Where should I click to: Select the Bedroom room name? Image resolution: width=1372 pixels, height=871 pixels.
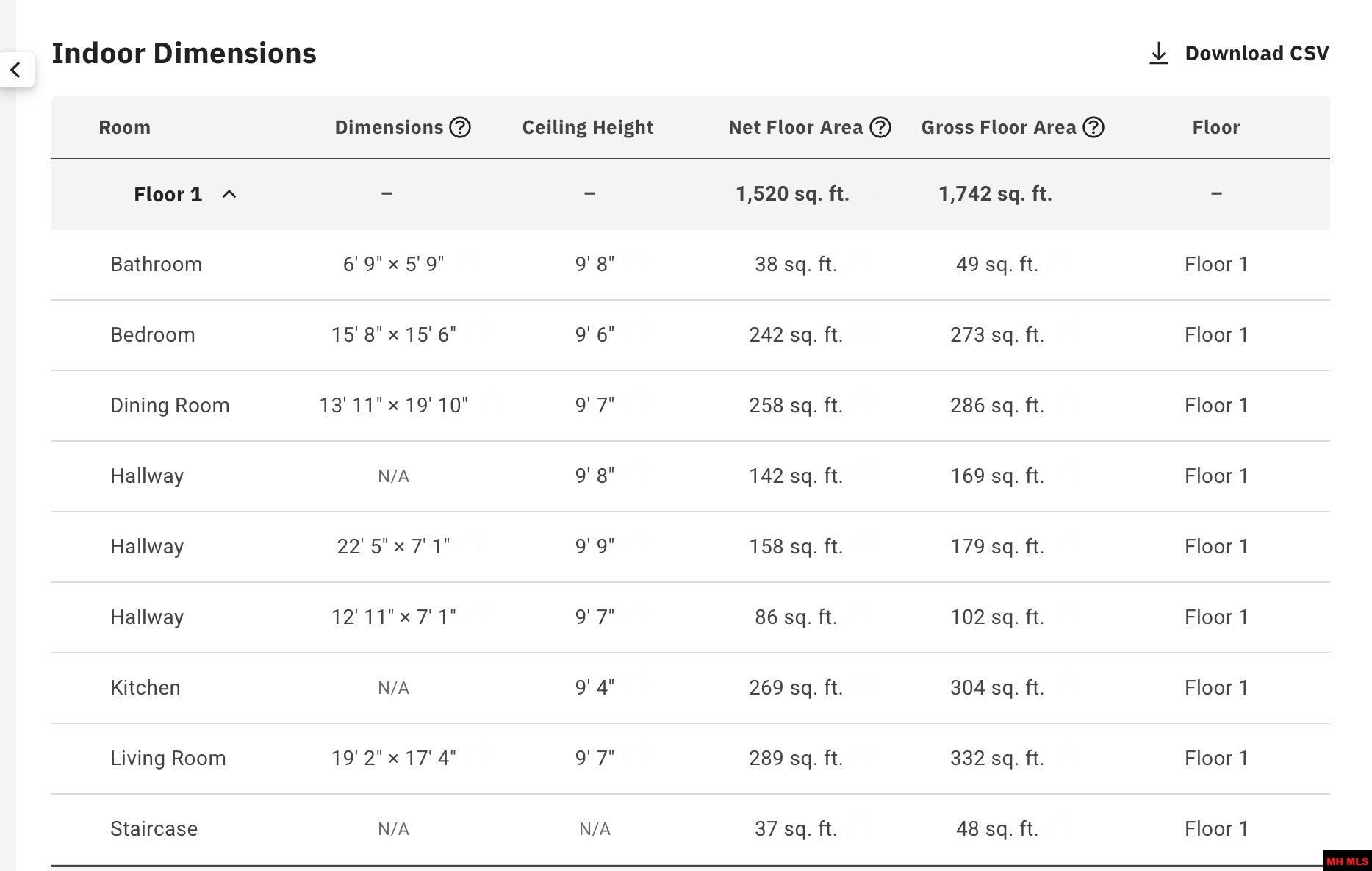(x=153, y=335)
